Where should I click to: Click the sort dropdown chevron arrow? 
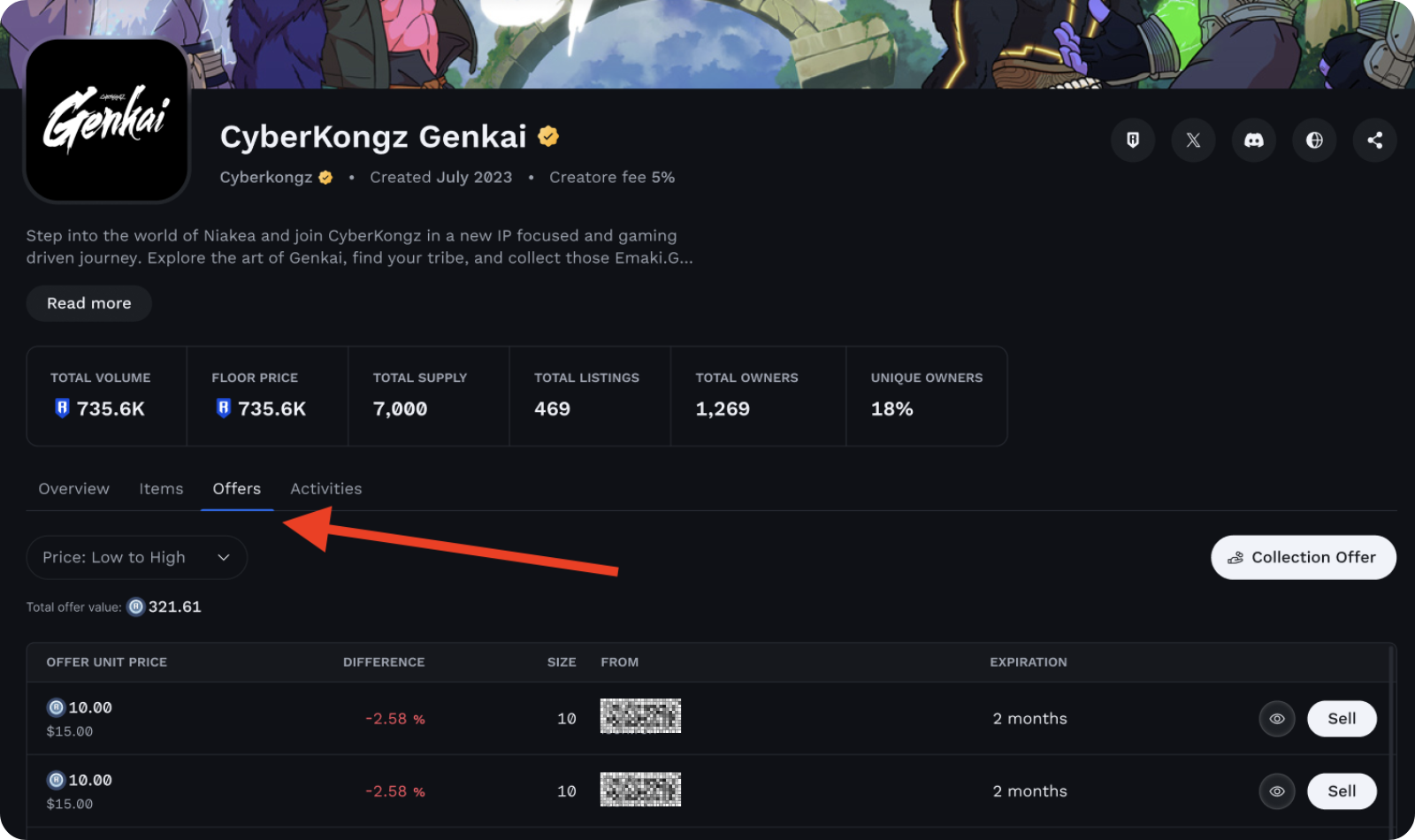(224, 557)
